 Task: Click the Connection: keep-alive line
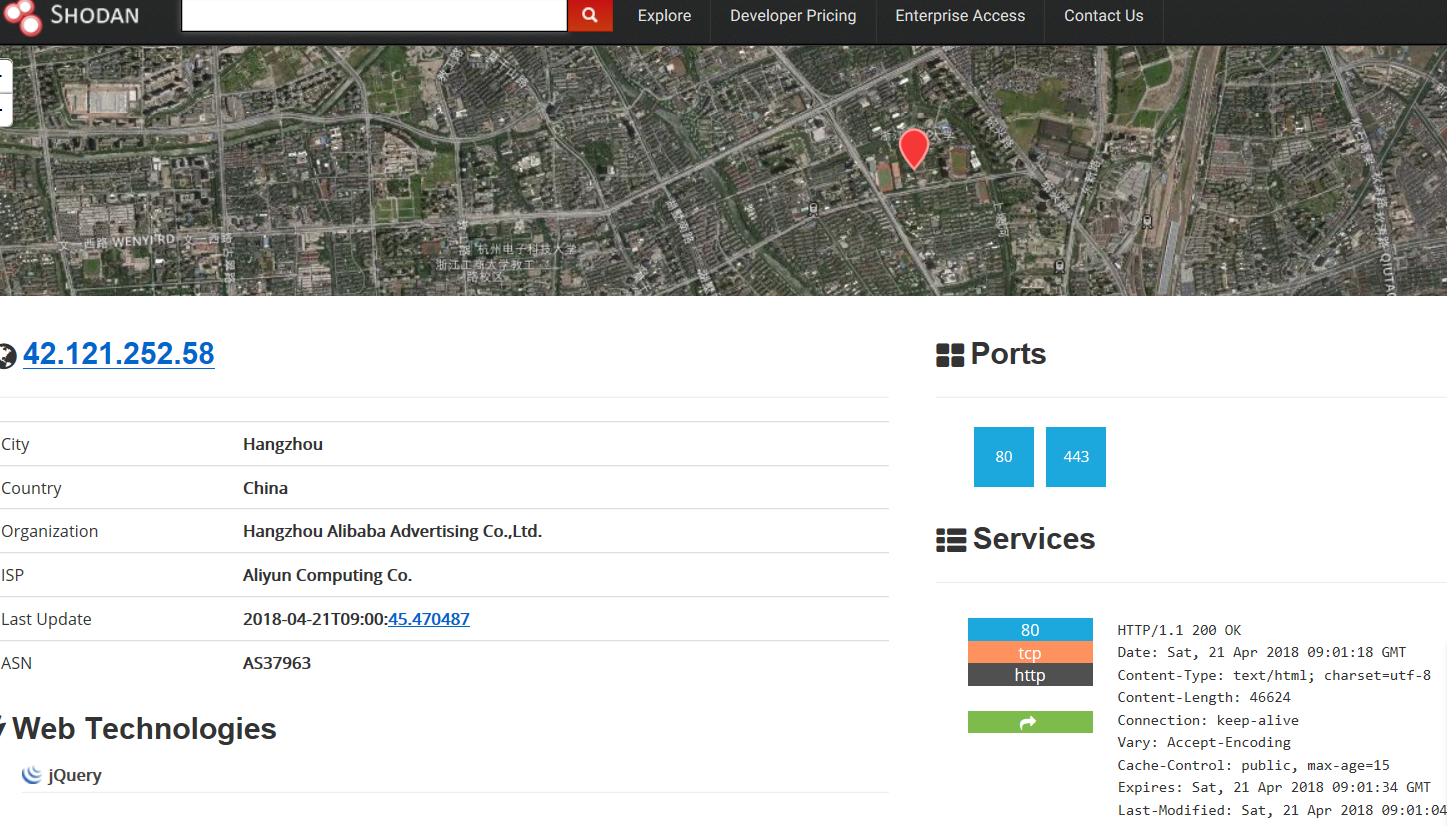(1208, 720)
